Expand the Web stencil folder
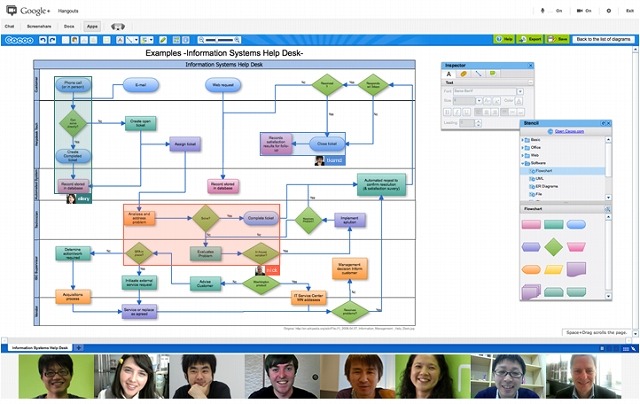640x404 pixels. click(522, 155)
